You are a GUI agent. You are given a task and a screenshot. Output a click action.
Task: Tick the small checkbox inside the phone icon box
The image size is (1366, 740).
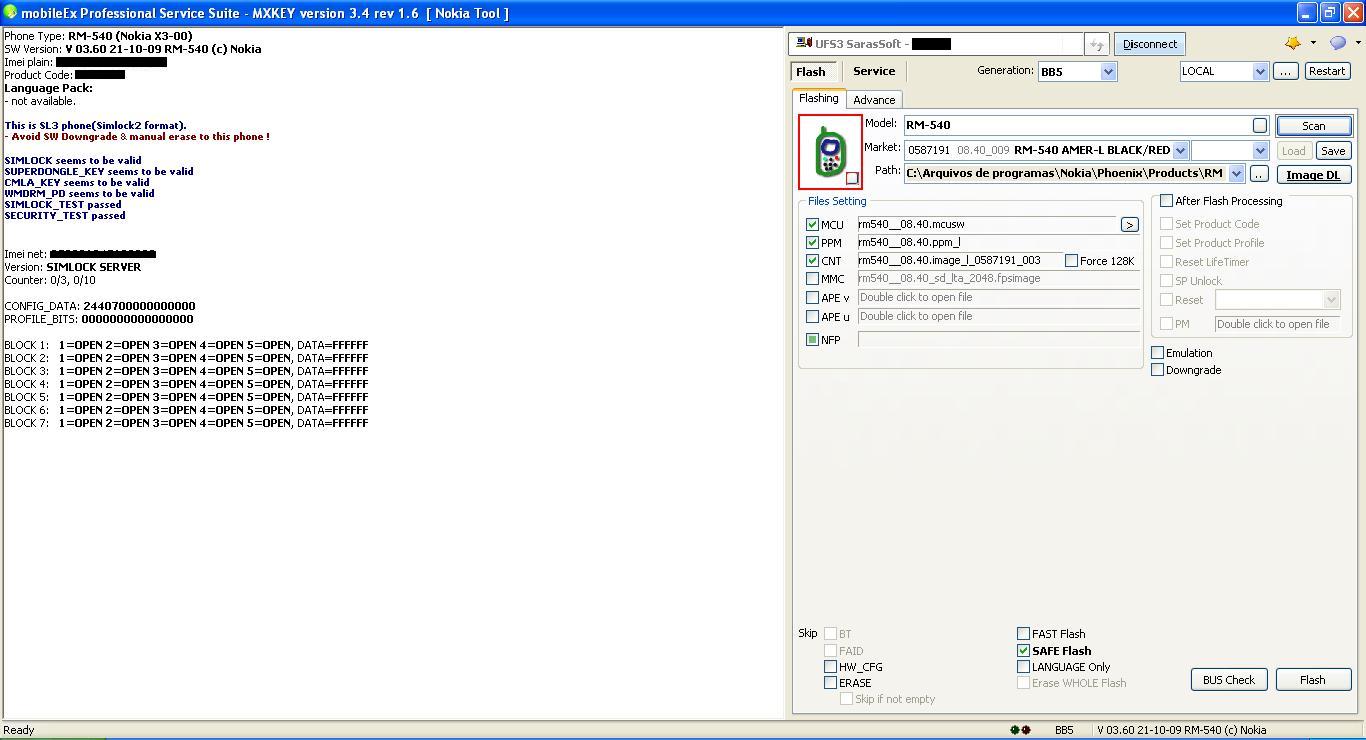[x=852, y=178]
